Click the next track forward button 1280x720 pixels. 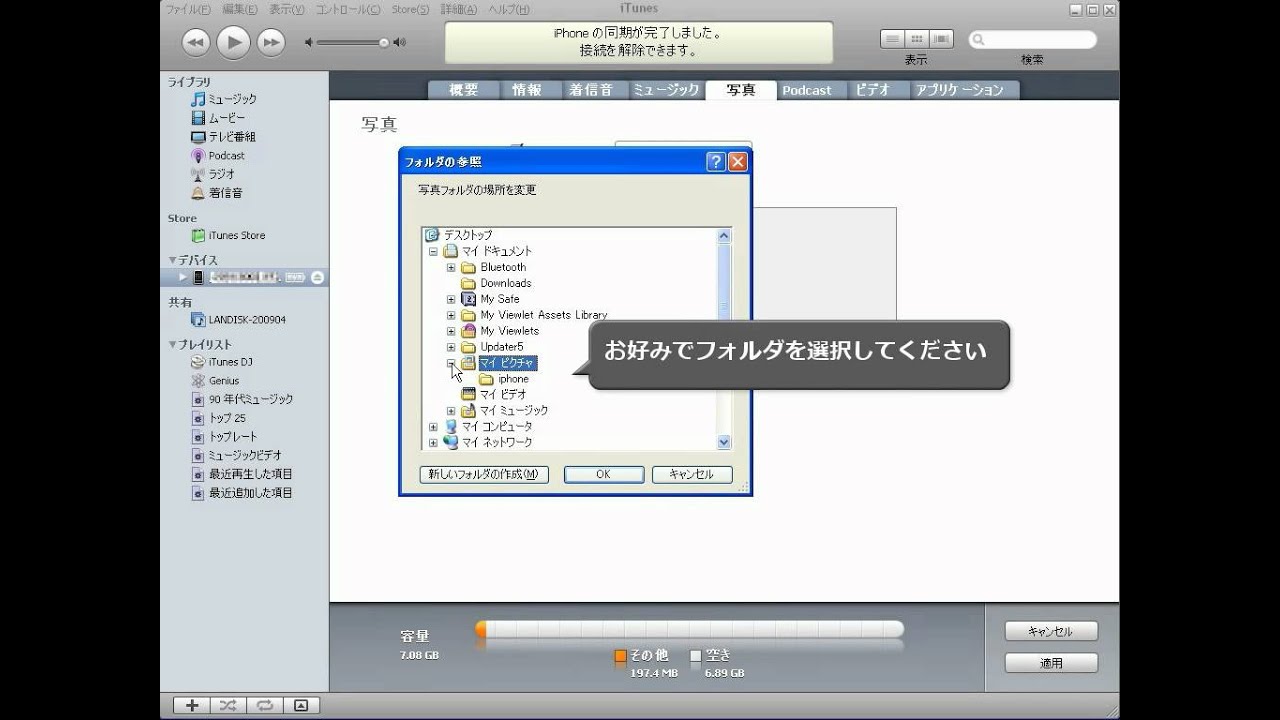271,42
